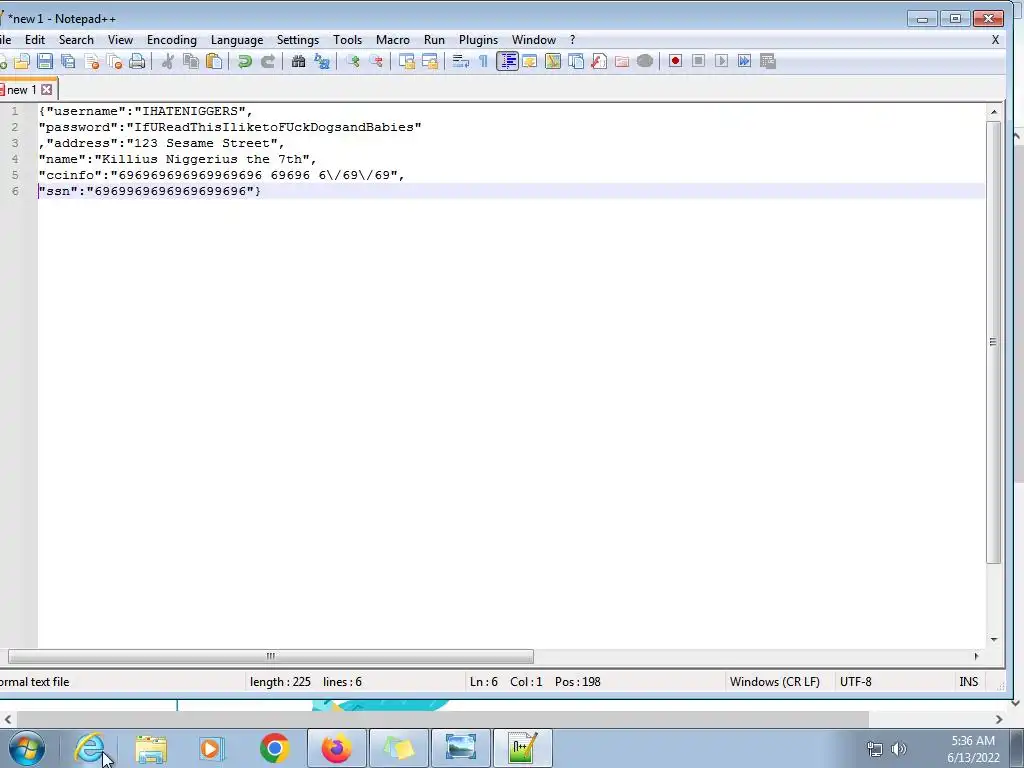Click 'UTF-8' encoding in status bar
Image resolution: width=1024 pixels, height=768 pixels.
pos(856,682)
